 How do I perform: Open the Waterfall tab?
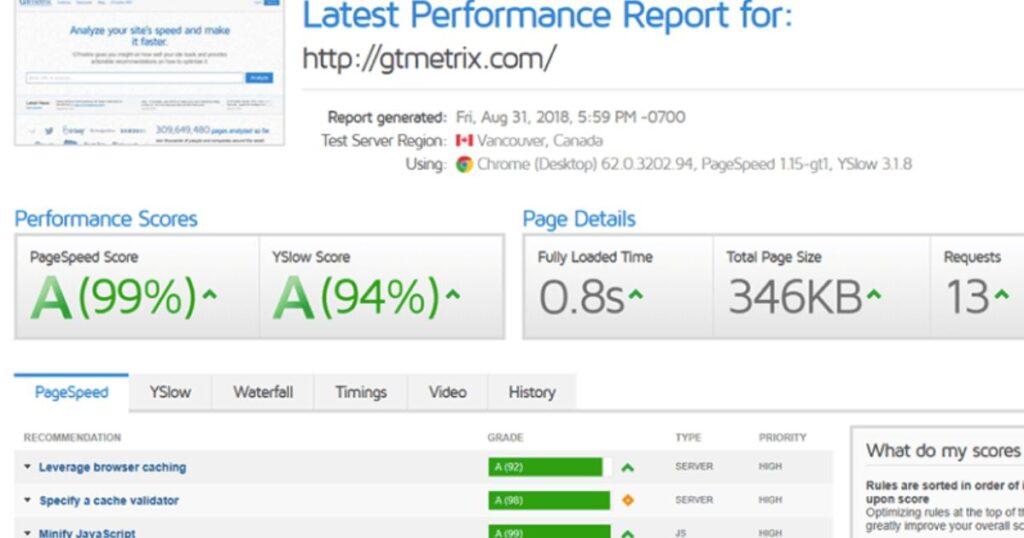click(263, 392)
